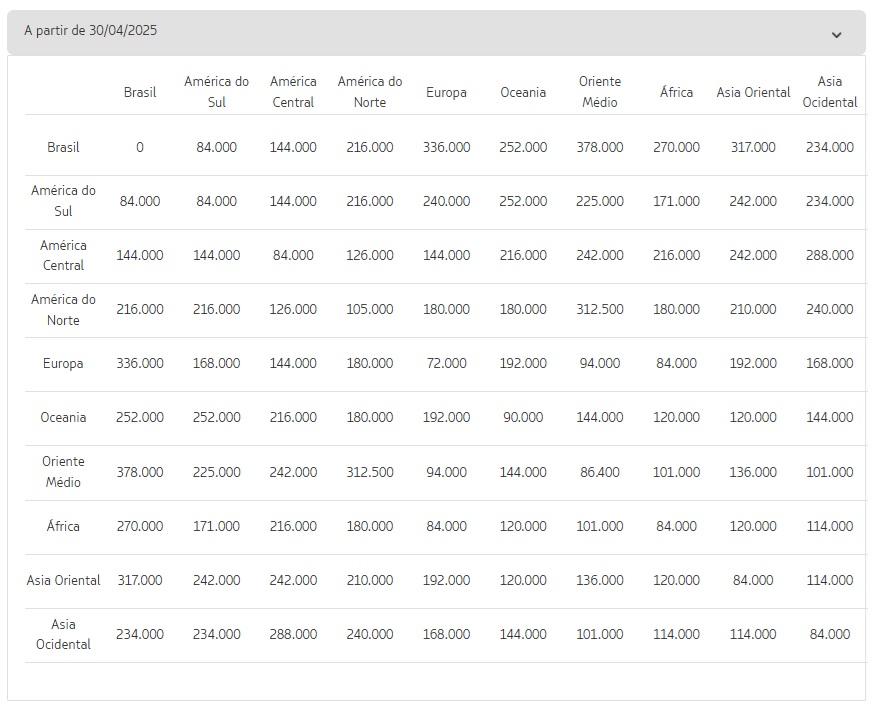Select the América Central column header
The height and width of the screenshot is (706, 876).
[x=293, y=92]
